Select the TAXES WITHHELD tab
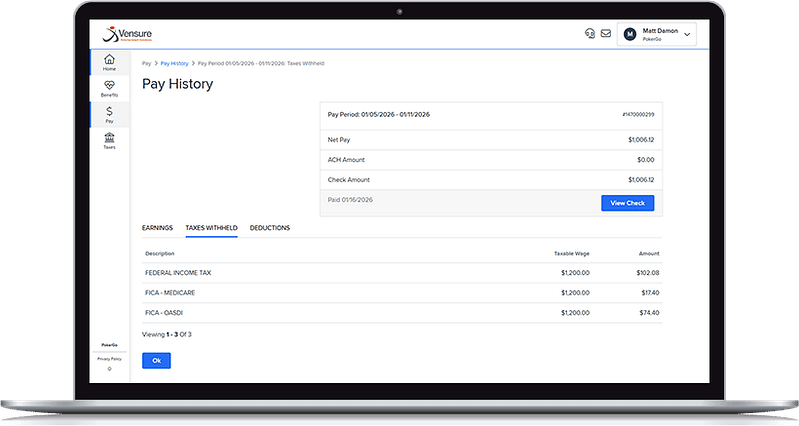 coord(211,228)
